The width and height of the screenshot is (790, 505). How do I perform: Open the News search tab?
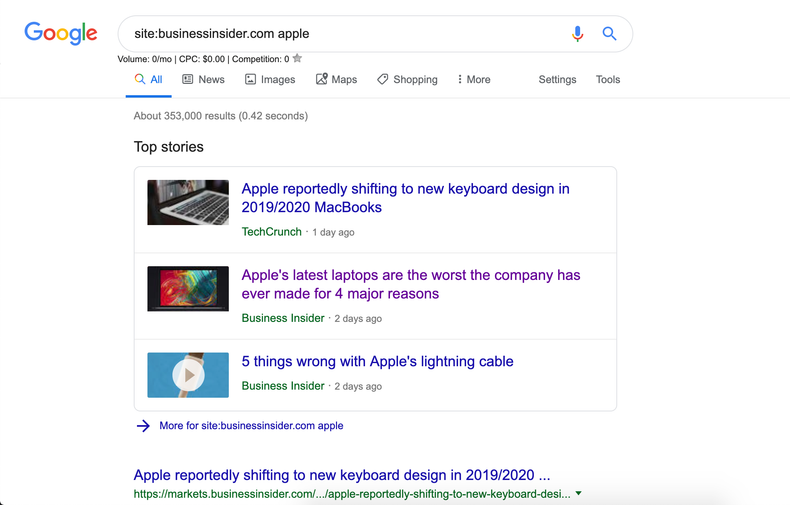203,80
